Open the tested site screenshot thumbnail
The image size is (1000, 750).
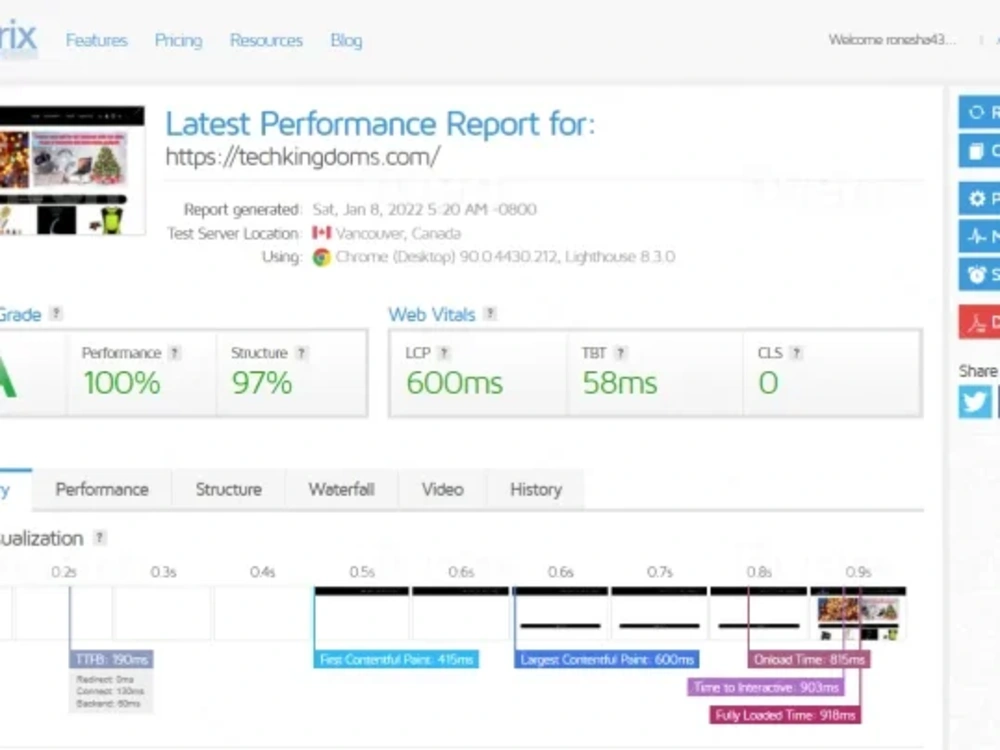[72, 170]
